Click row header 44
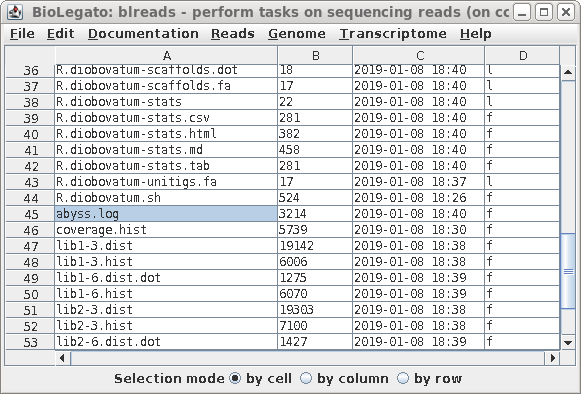 pos(30,198)
